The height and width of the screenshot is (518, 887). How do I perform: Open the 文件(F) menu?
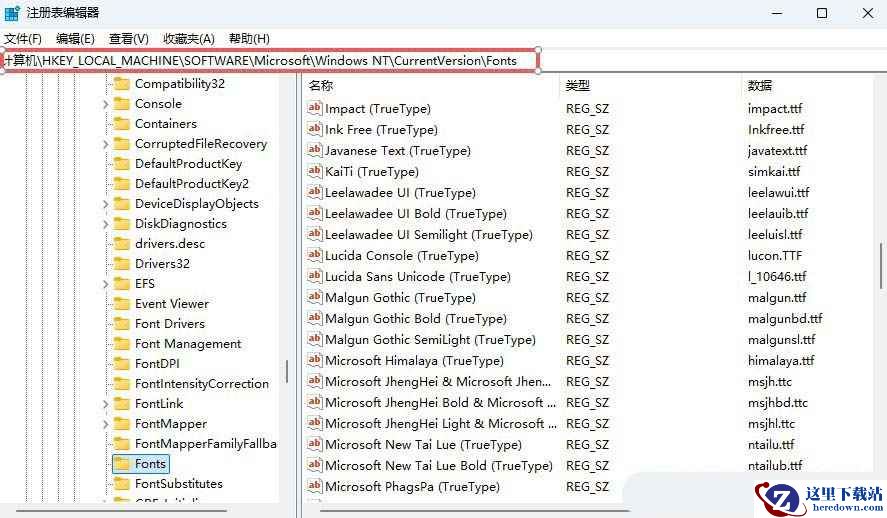coord(22,39)
